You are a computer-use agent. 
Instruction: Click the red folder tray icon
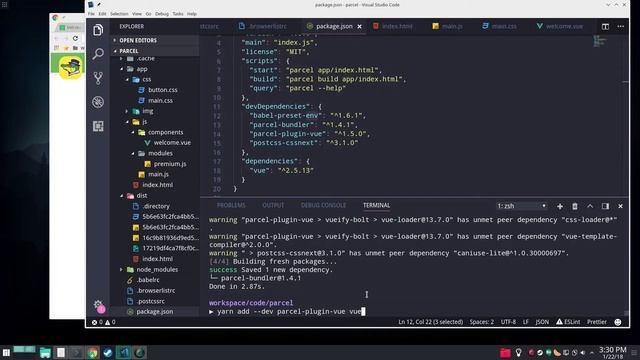point(505,353)
